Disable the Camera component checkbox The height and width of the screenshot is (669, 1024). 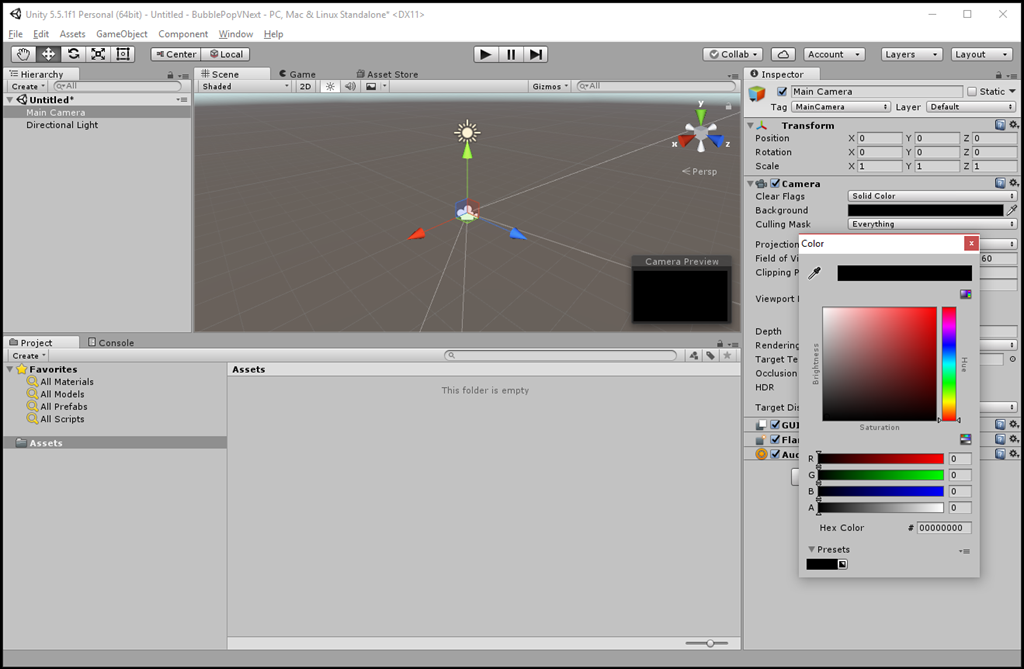point(775,184)
